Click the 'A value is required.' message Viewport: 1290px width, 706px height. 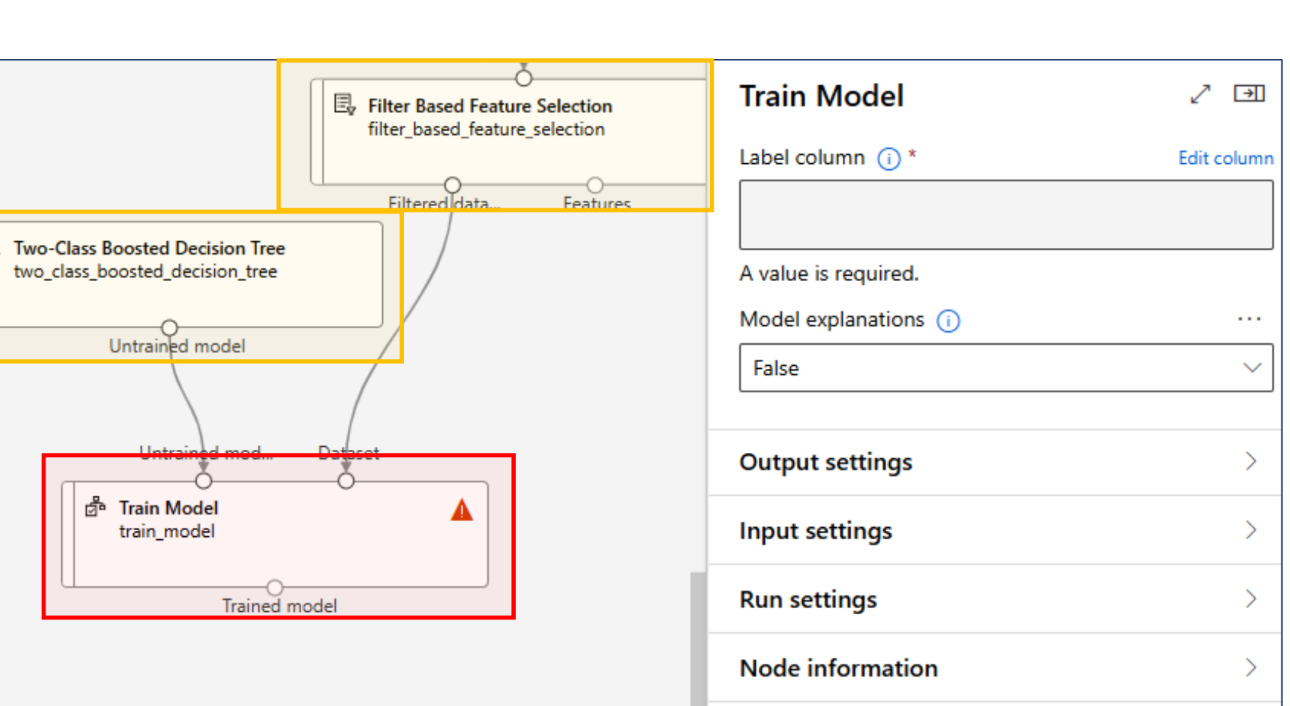pos(829,273)
